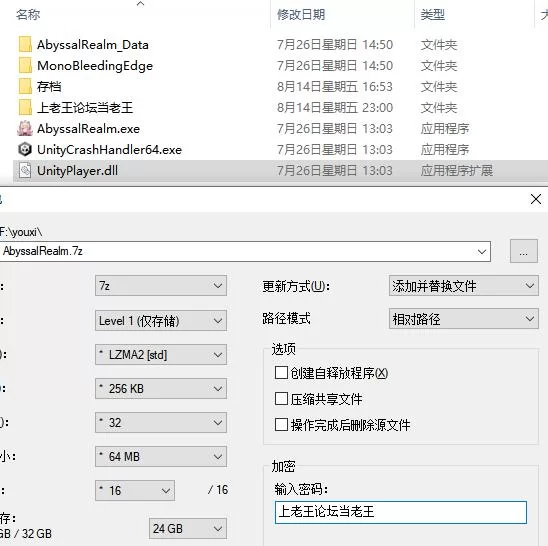Image resolution: width=548 pixels, height=546 pixels.
Task: Click the 输入密码 password field
Action: tap(401, 512)
